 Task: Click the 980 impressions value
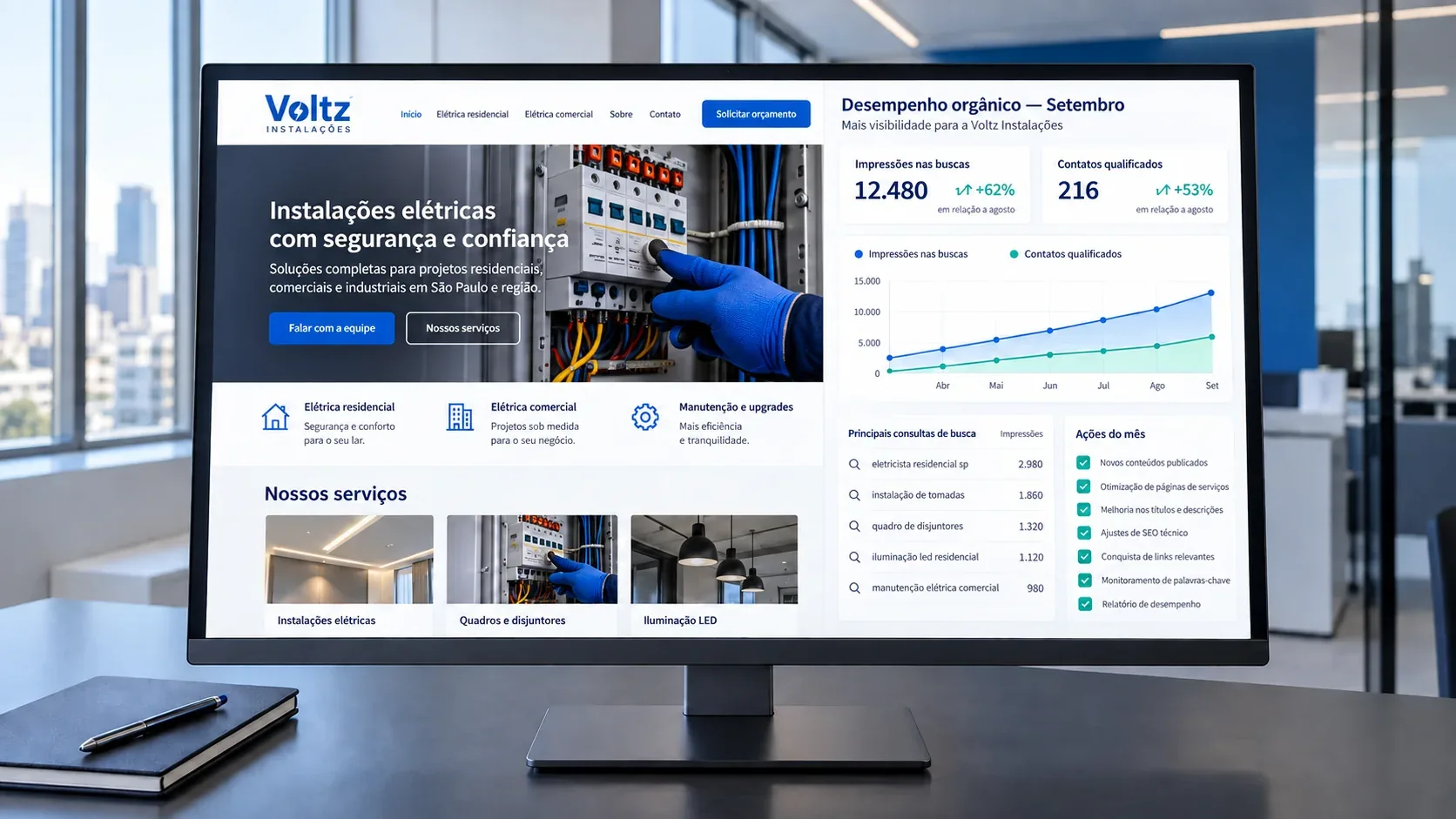(1035, 588)
